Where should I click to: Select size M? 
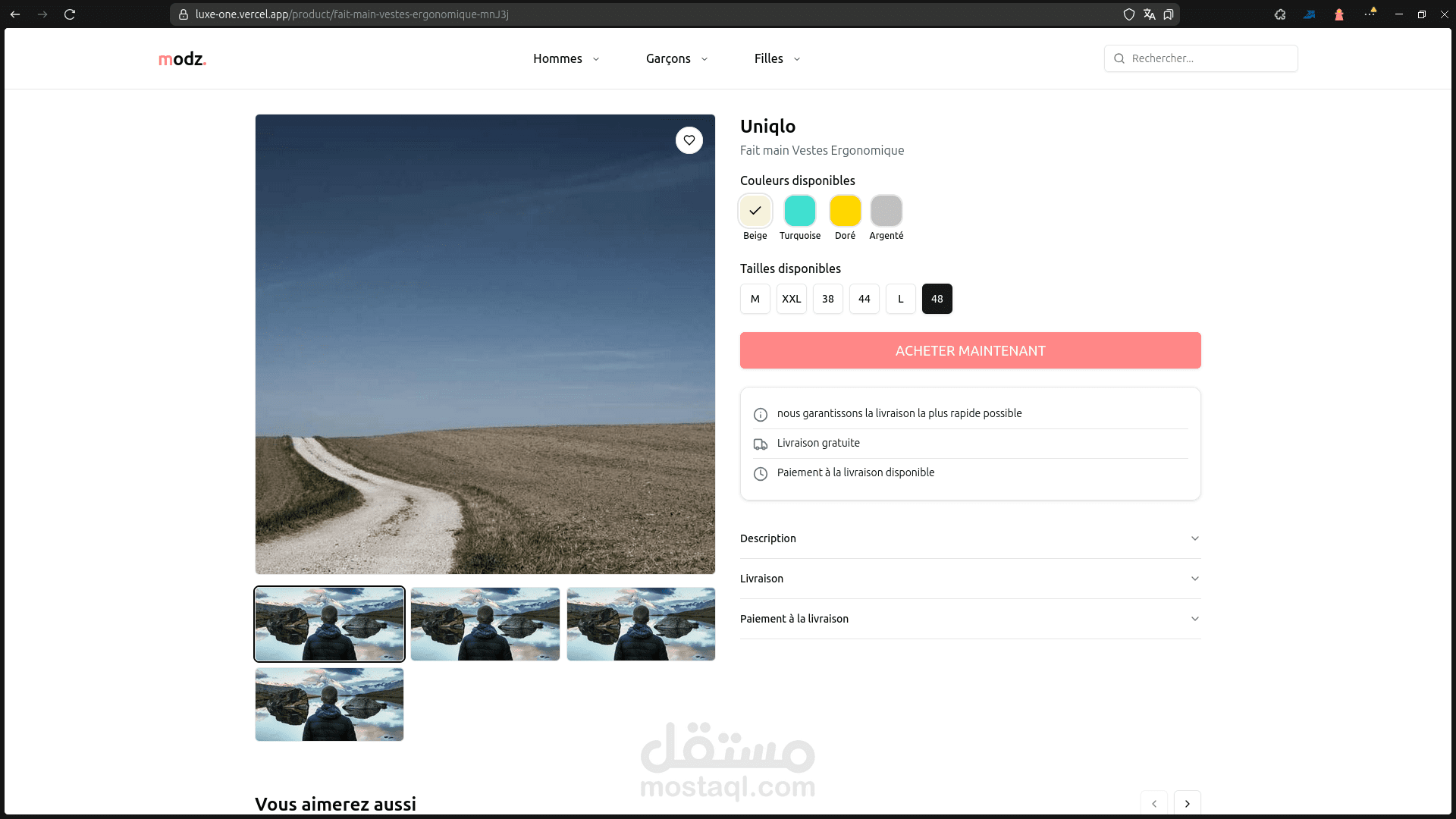click(755, 299)
